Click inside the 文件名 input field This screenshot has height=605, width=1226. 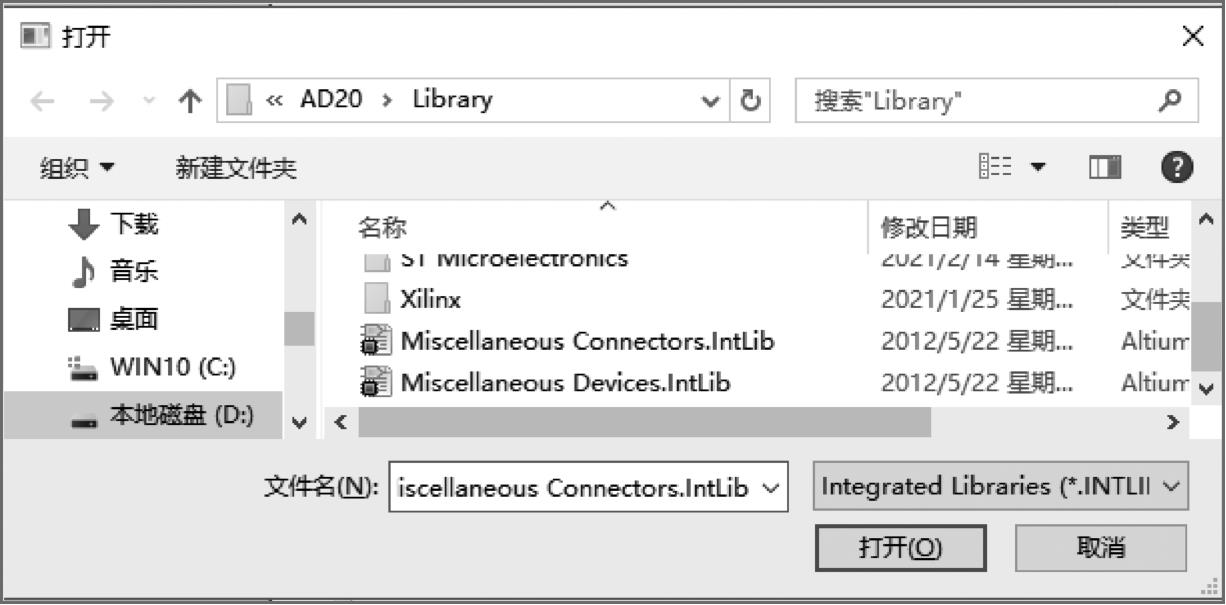573,488
